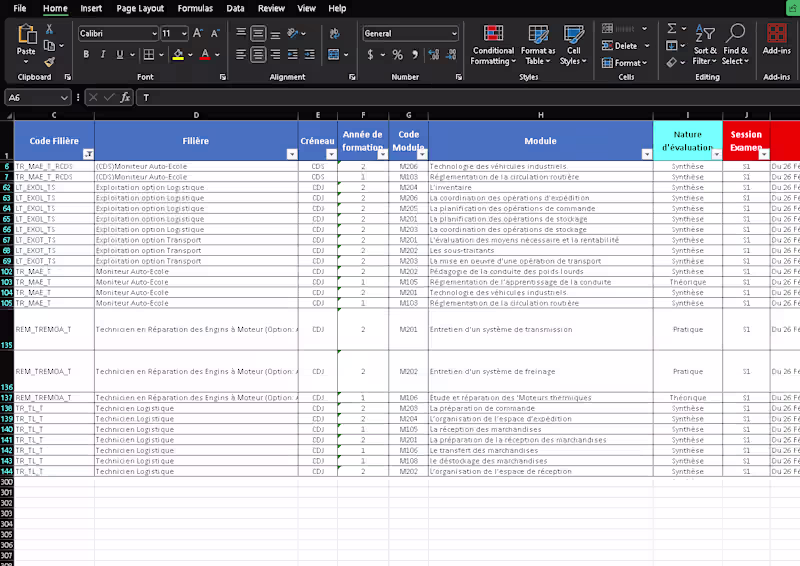Switch to the Formulas ribbon tab
This screenshot has height=566, width=800.
click(195, 8)
